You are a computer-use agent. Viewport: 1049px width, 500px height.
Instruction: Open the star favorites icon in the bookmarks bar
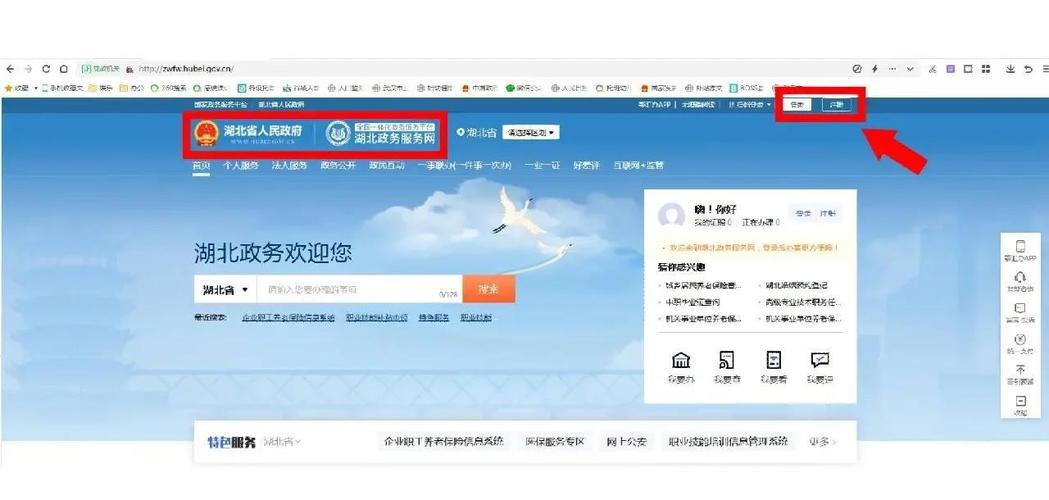click(8, 88)
